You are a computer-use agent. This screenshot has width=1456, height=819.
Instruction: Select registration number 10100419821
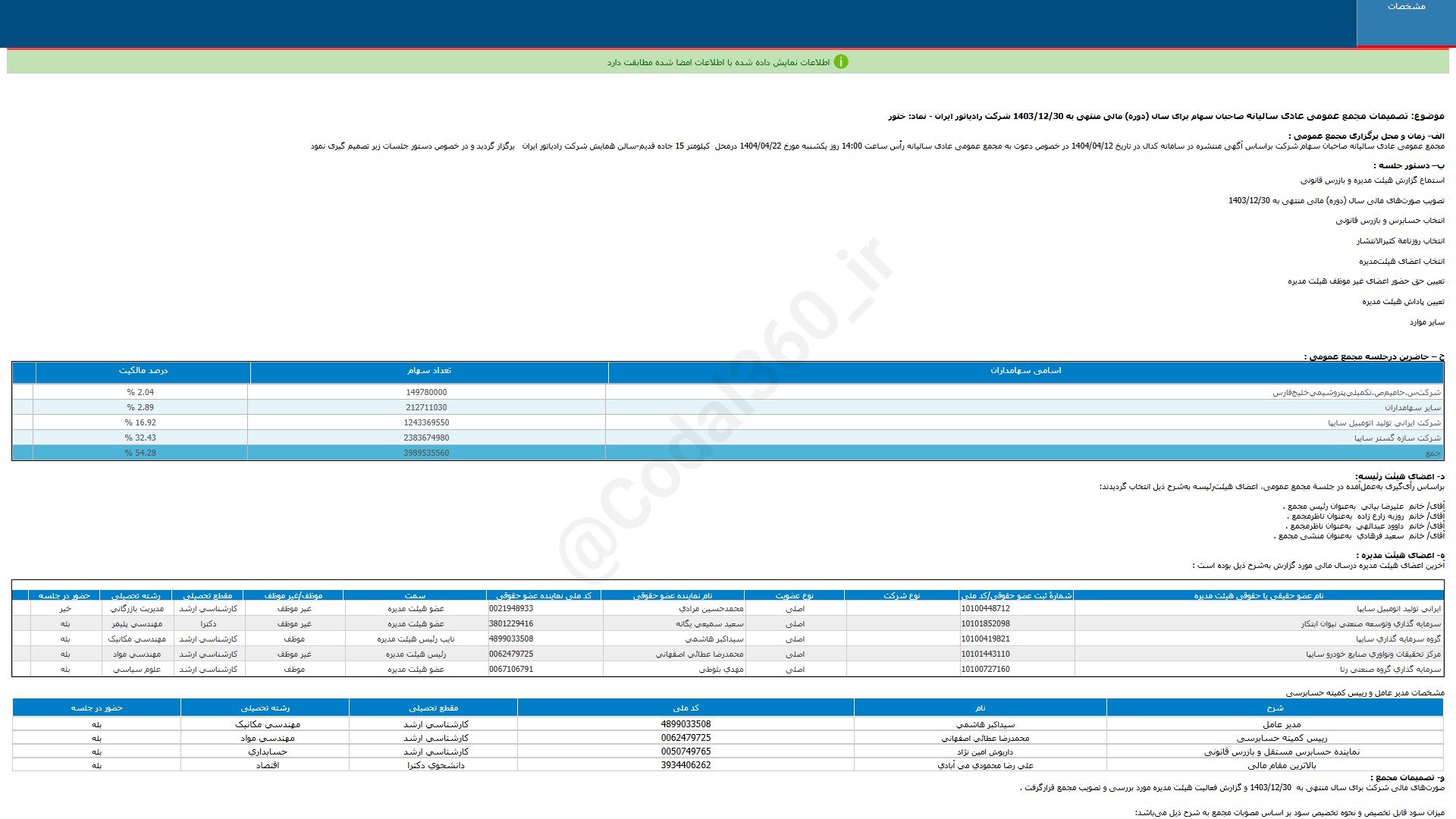click(x=985, y=639)
